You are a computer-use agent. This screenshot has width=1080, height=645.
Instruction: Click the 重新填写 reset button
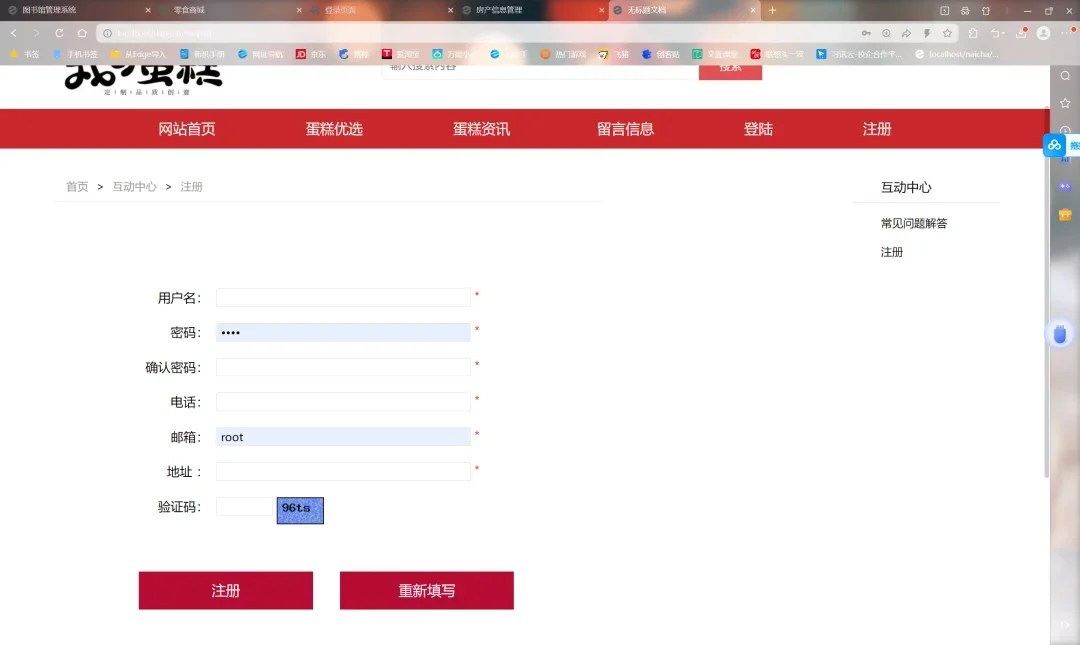tap(426, 590)
